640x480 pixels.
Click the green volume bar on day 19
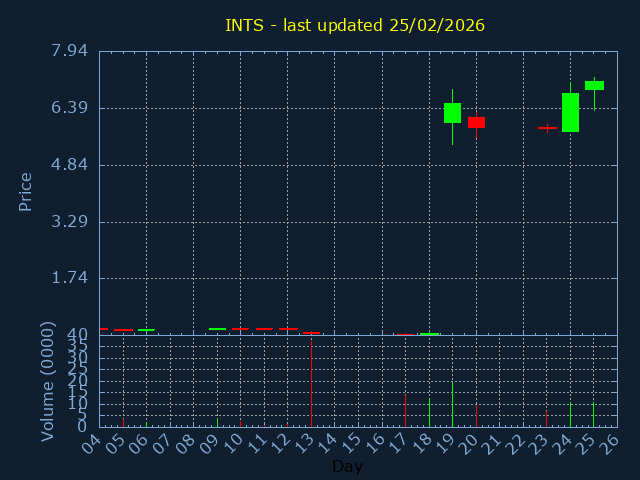(452, 404)
